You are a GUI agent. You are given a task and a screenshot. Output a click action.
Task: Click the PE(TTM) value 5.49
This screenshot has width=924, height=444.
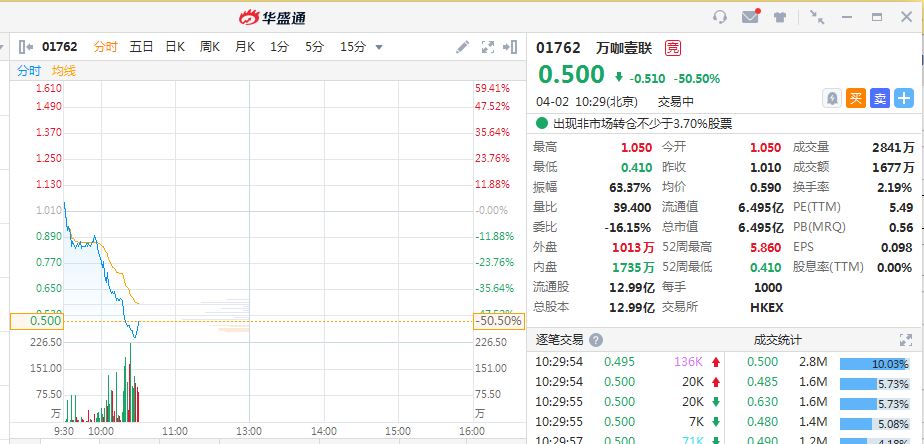tap(902, 208)
